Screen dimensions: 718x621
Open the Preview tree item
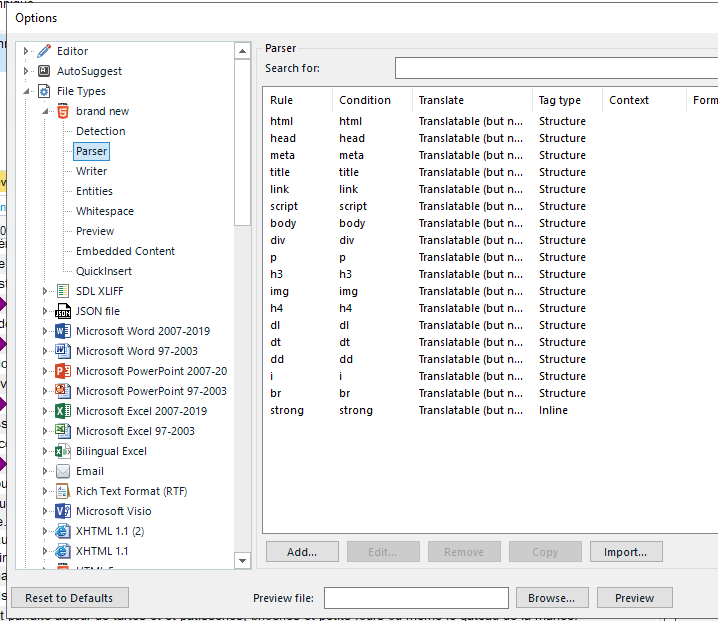point(95,231)
